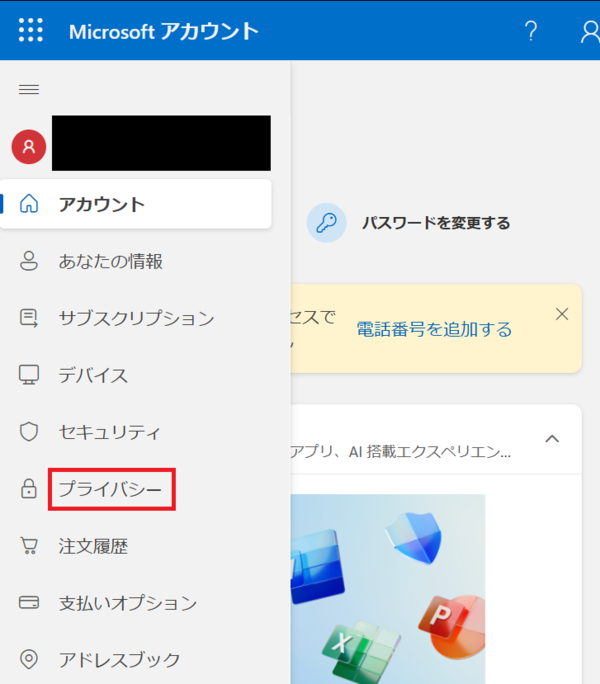
Task: Click the cart icon beside 注文履歴
Action: (x=29, y=546)
